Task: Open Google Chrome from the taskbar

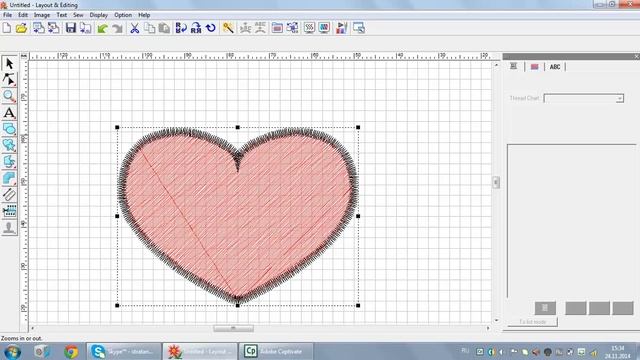Action: pos(71,351)
